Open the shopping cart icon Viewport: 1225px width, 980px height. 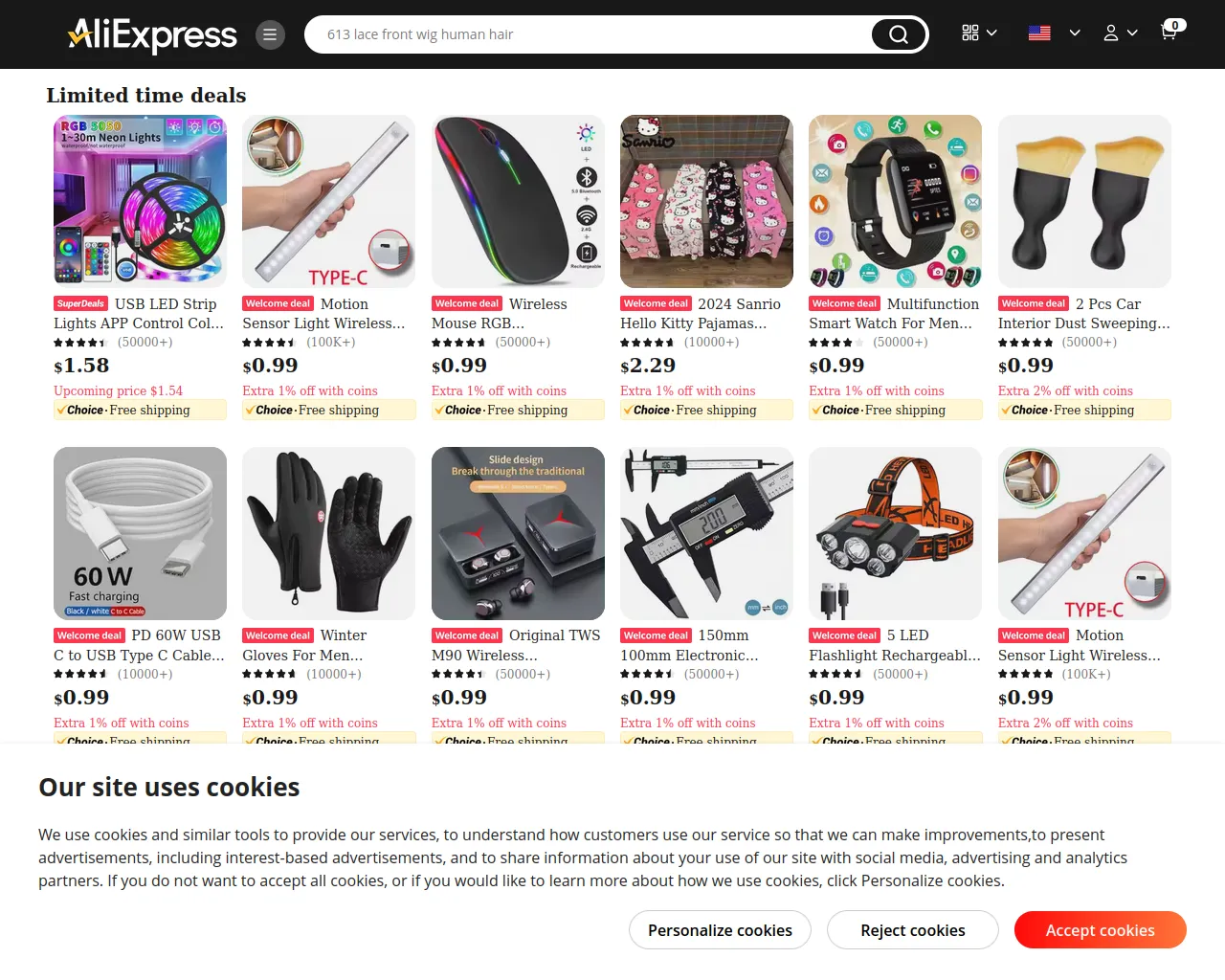[1169, 32]
